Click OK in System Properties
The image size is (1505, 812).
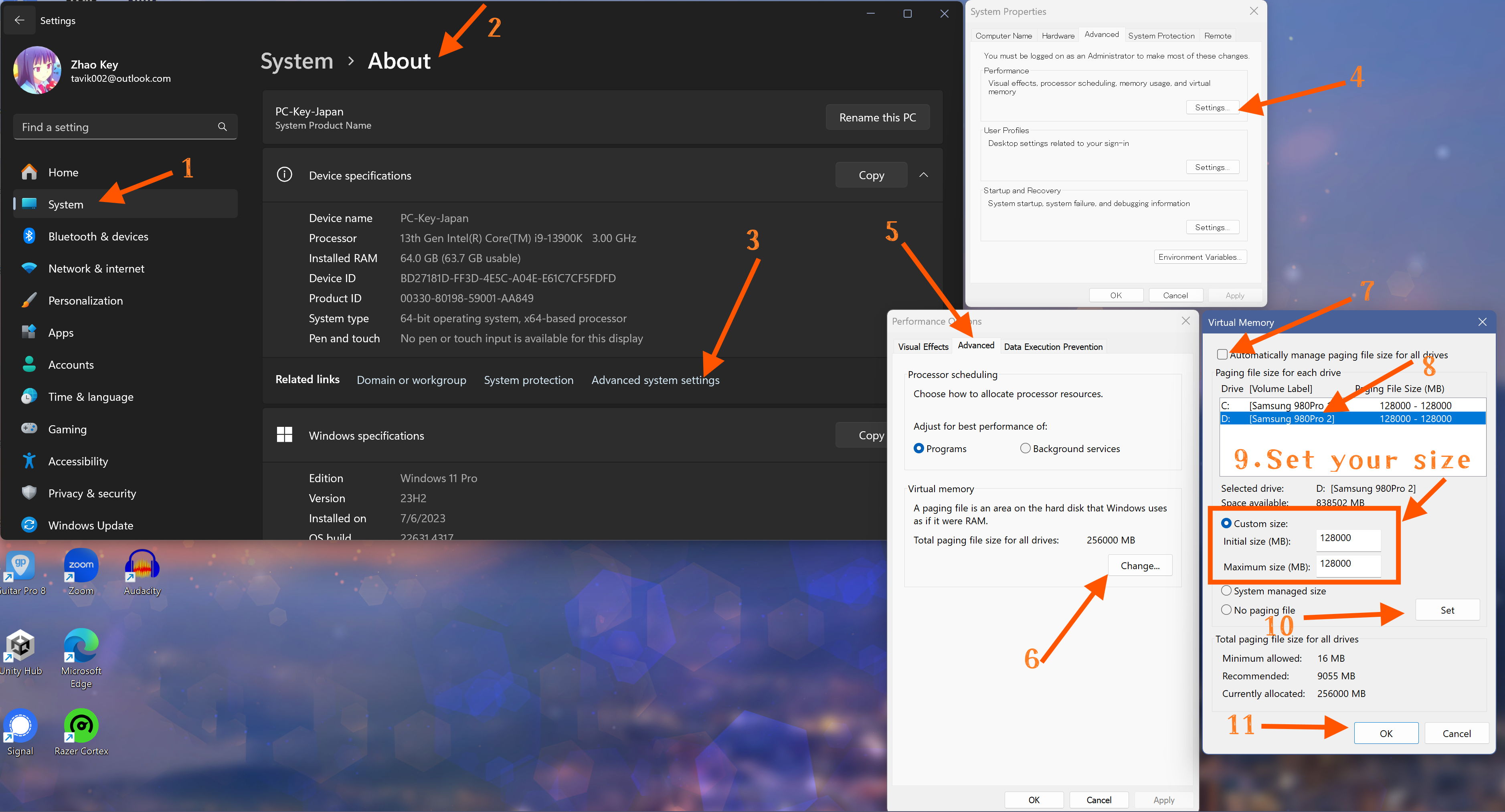click(1116, 295)
